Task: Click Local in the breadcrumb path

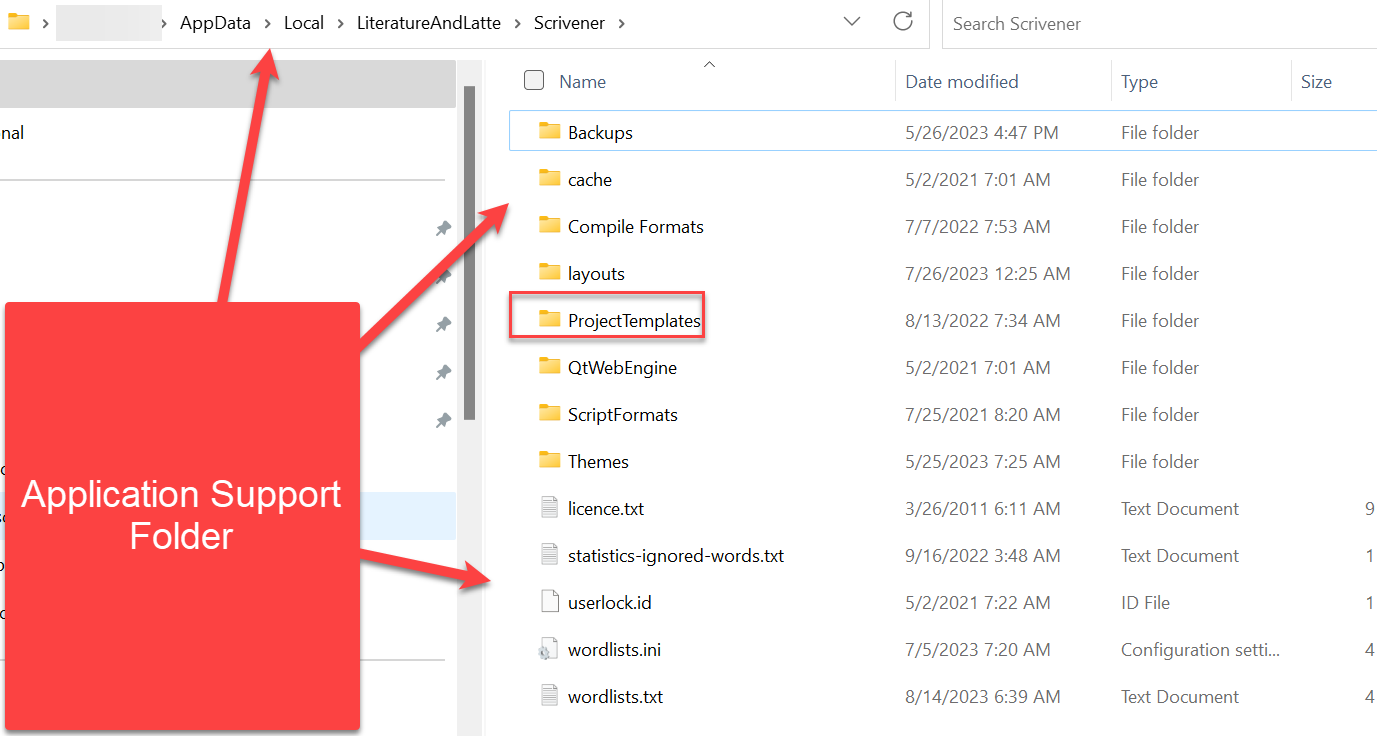Action: click(303, 22)
